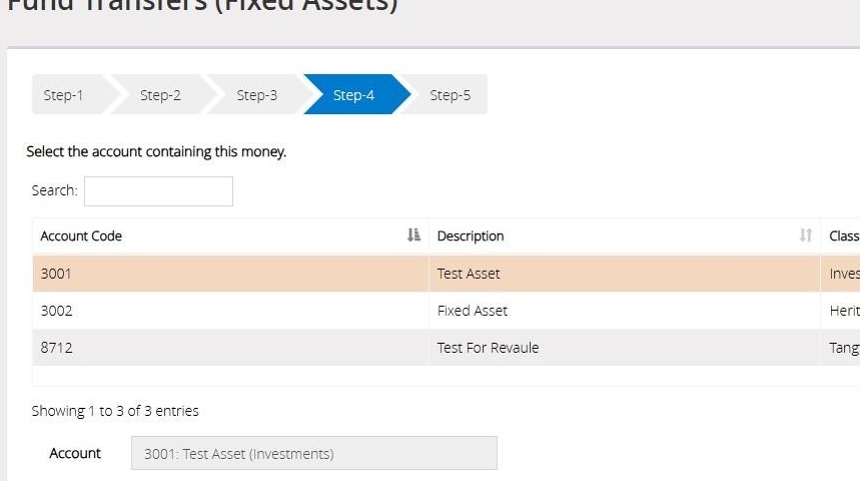860x481 pixels.
Task: Click the Class cell for account 8712
Action: (x=843, y=348)
